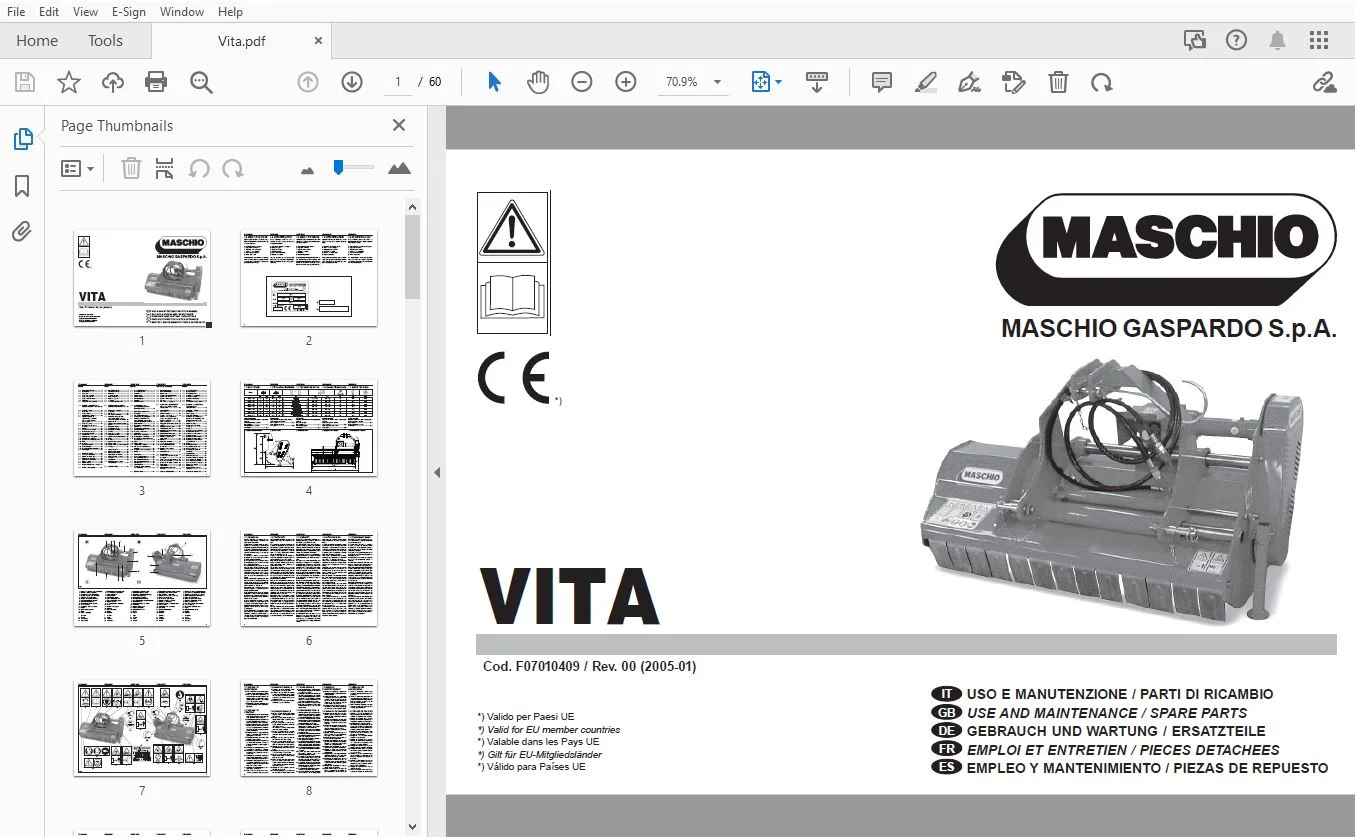Delete selected thumbnail pages with trash icon

point(131,168)
